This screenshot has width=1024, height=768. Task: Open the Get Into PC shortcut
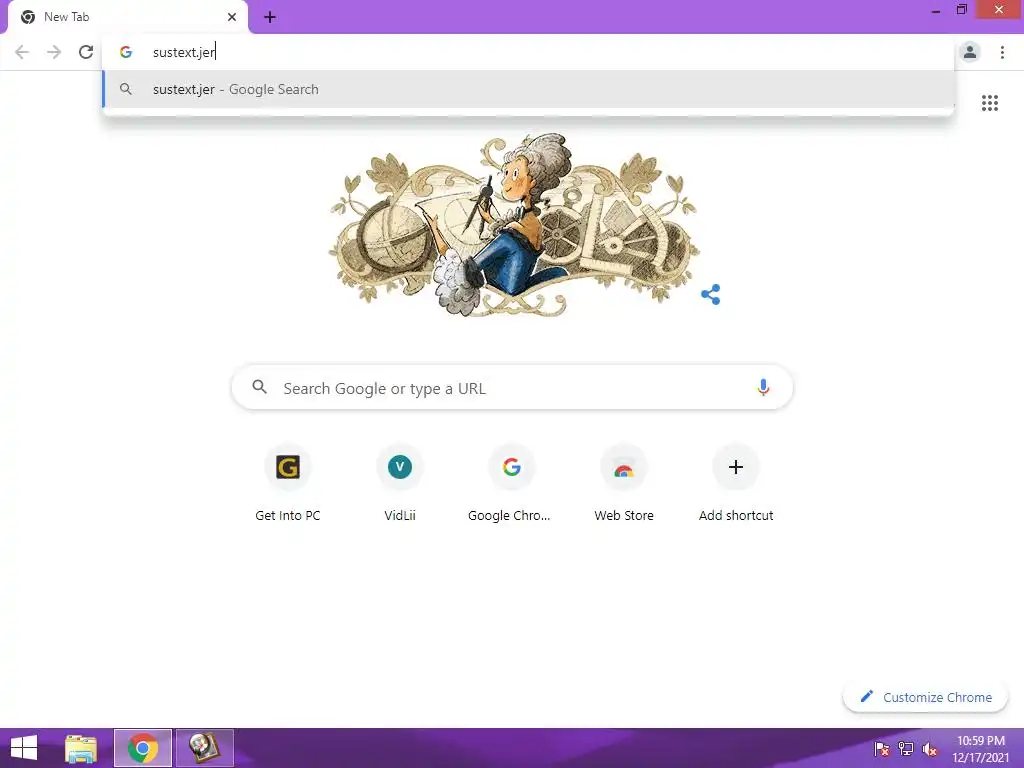288,483
